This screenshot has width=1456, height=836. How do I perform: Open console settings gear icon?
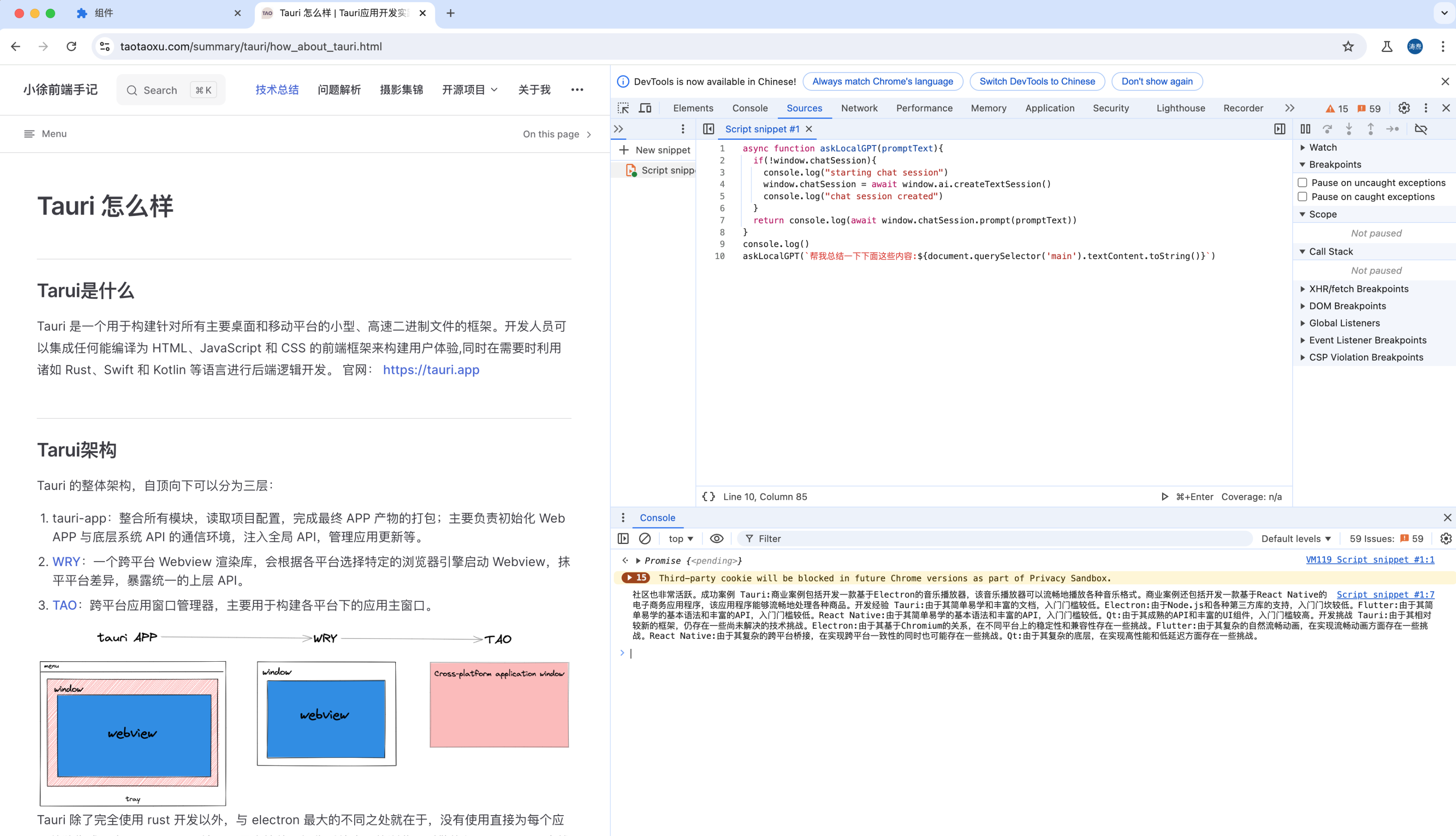tap(1446, 539)
